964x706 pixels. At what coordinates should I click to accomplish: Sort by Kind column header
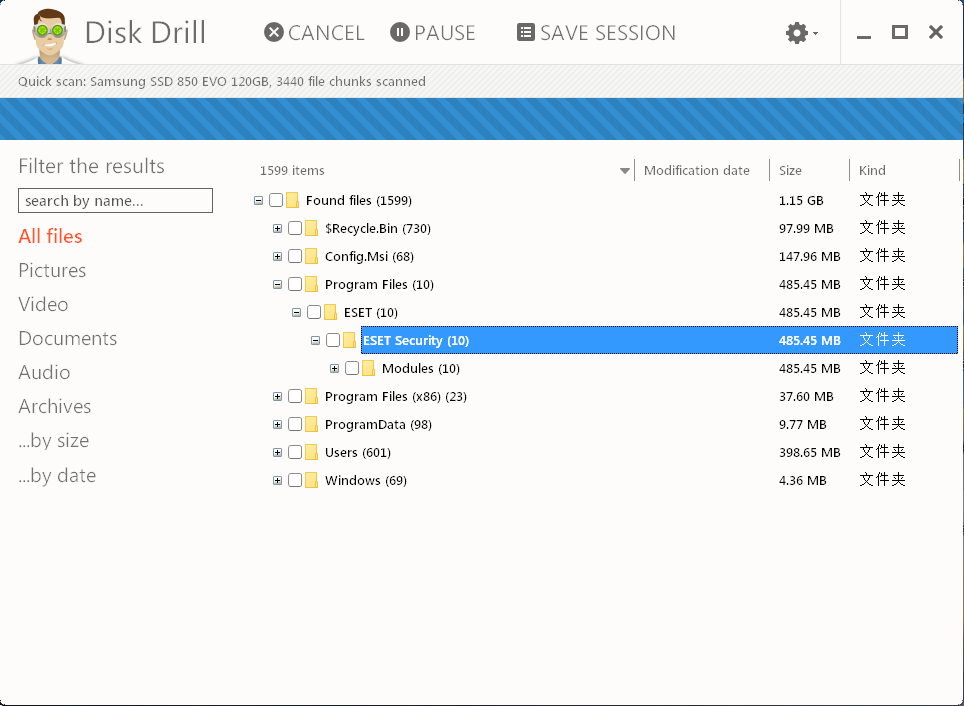point(872,170)
